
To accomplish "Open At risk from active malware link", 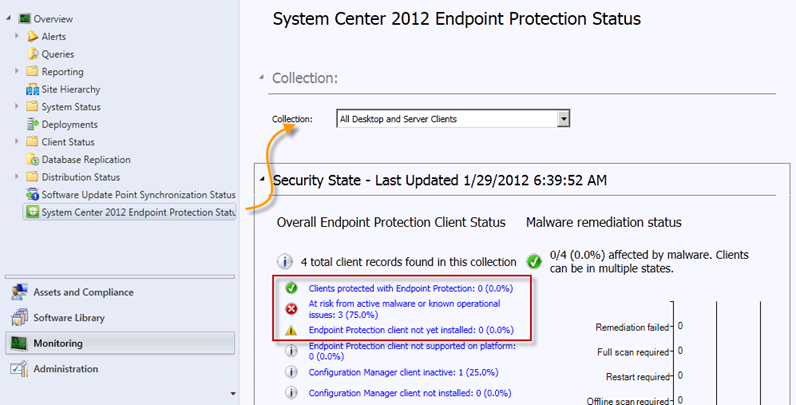I will pyautogui.click(x=404, y=309).
